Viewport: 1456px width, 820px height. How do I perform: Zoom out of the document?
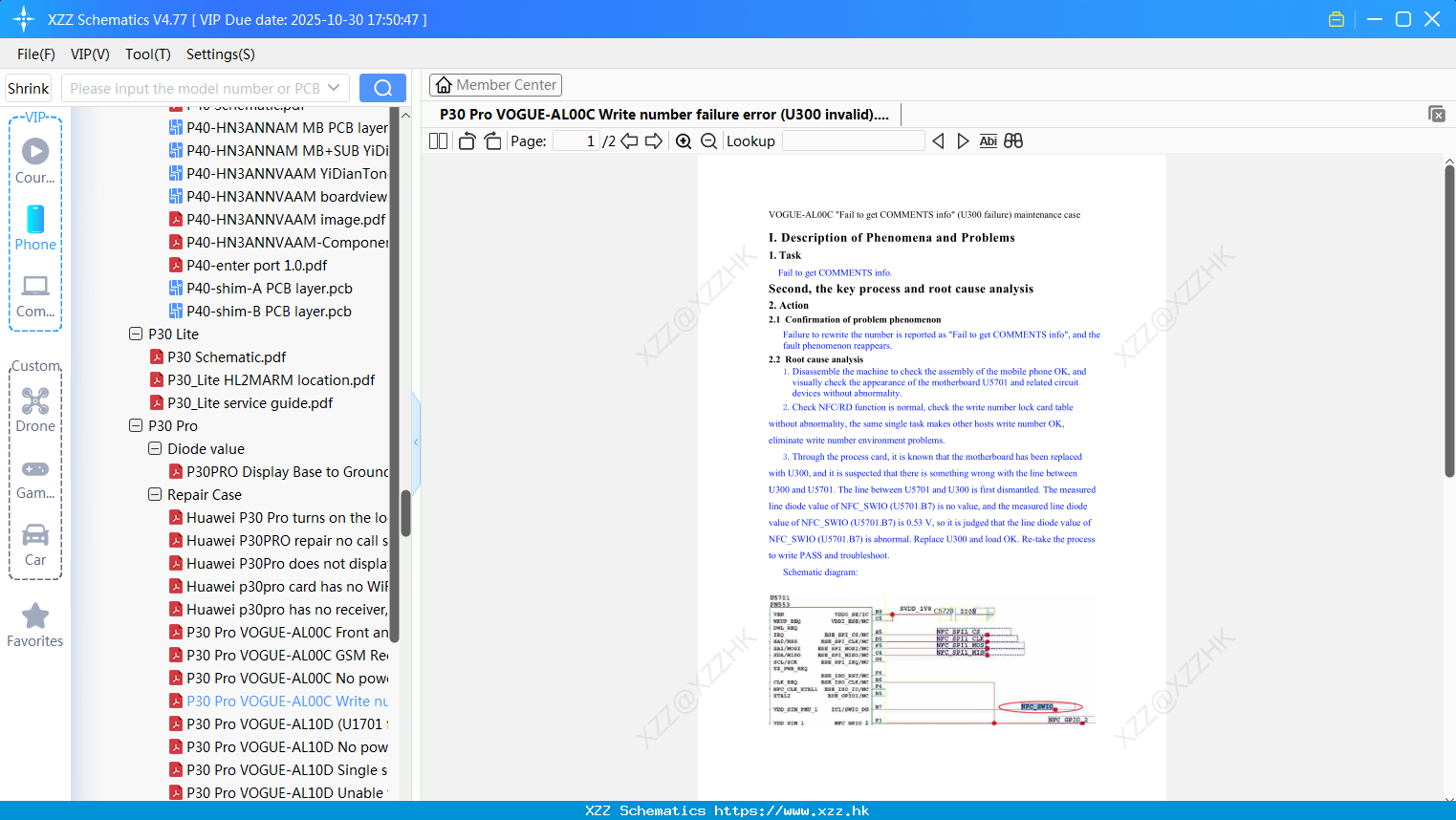pos(709,141)
